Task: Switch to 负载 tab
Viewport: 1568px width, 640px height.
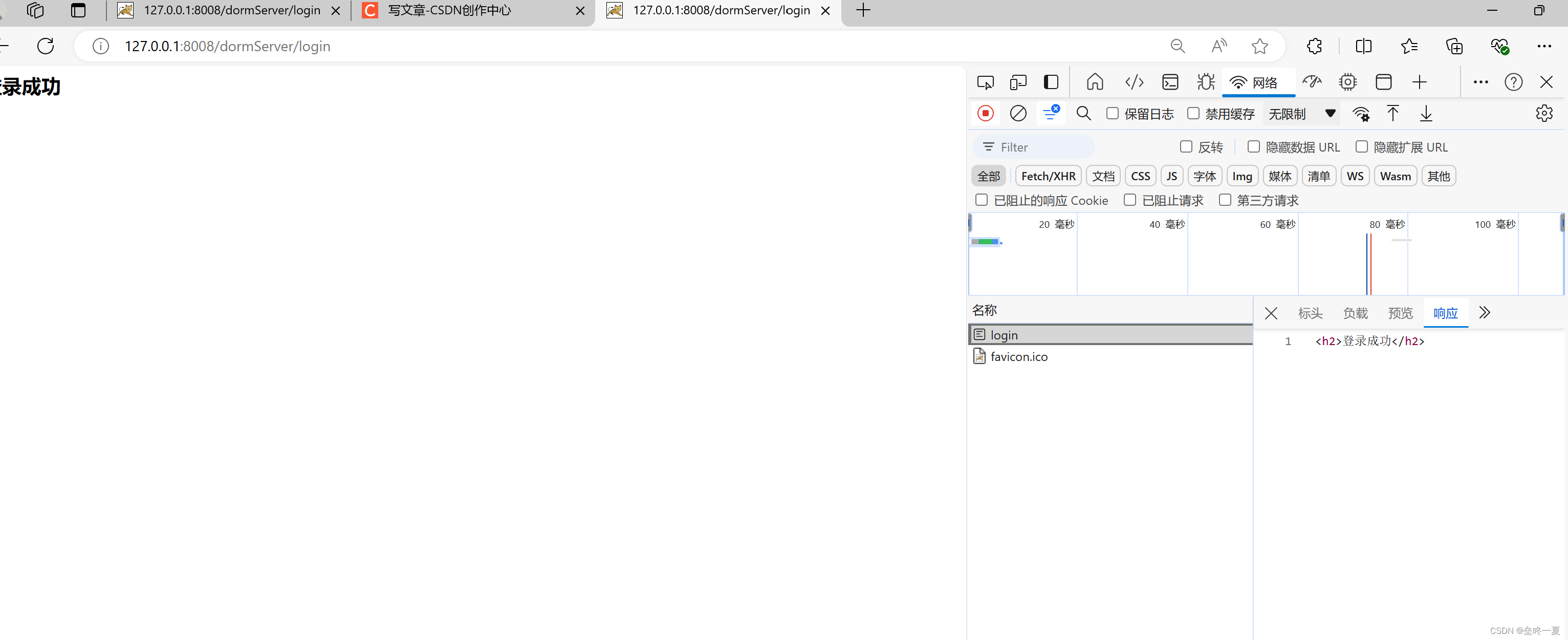Action: [x=1356, y=313]
